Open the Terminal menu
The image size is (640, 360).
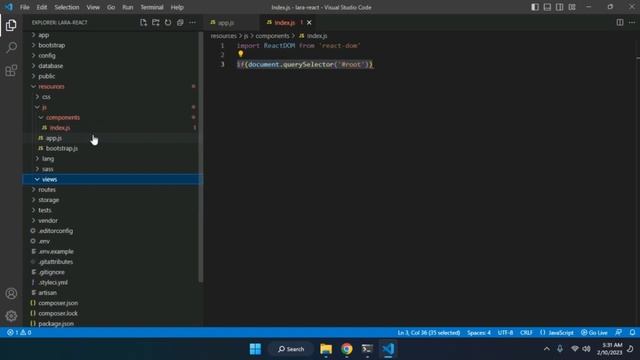pos(151,7)
